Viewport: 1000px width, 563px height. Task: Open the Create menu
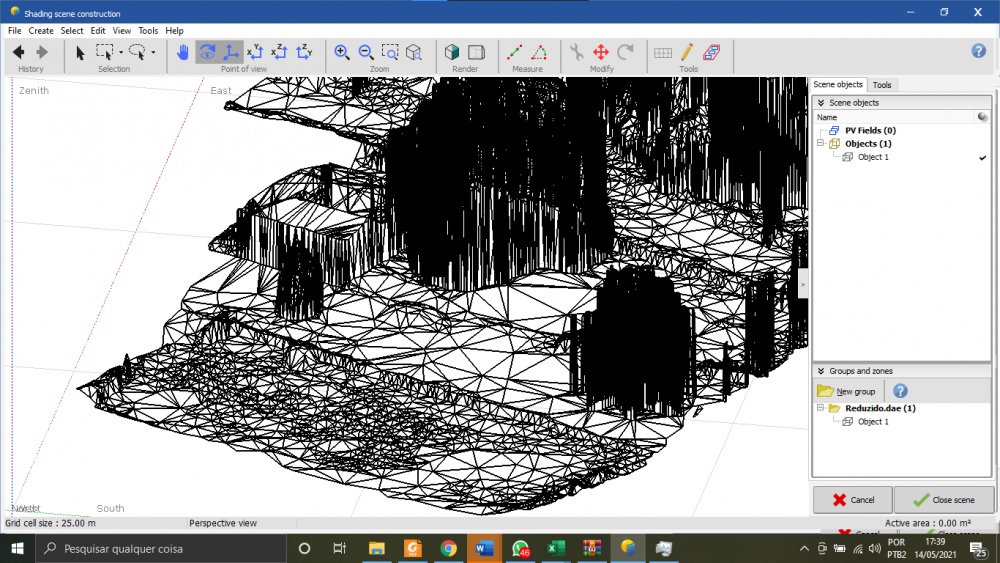pyautogui.click(x=41, y=31)
